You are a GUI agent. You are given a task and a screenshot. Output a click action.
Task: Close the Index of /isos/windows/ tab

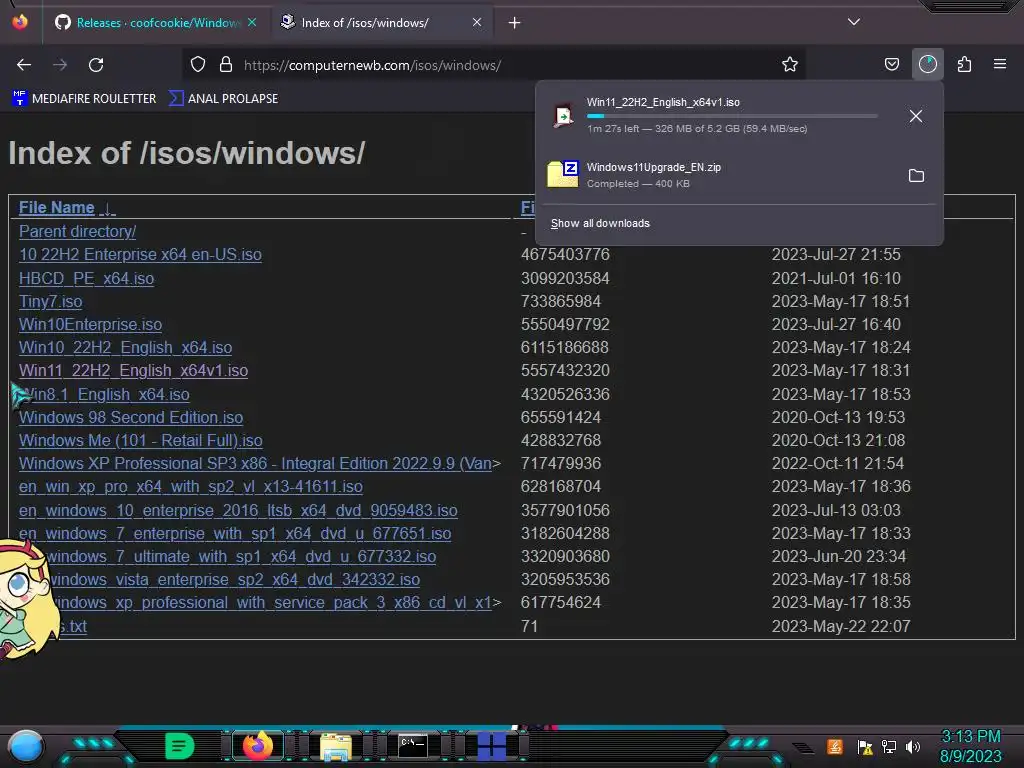pos(477,22)
